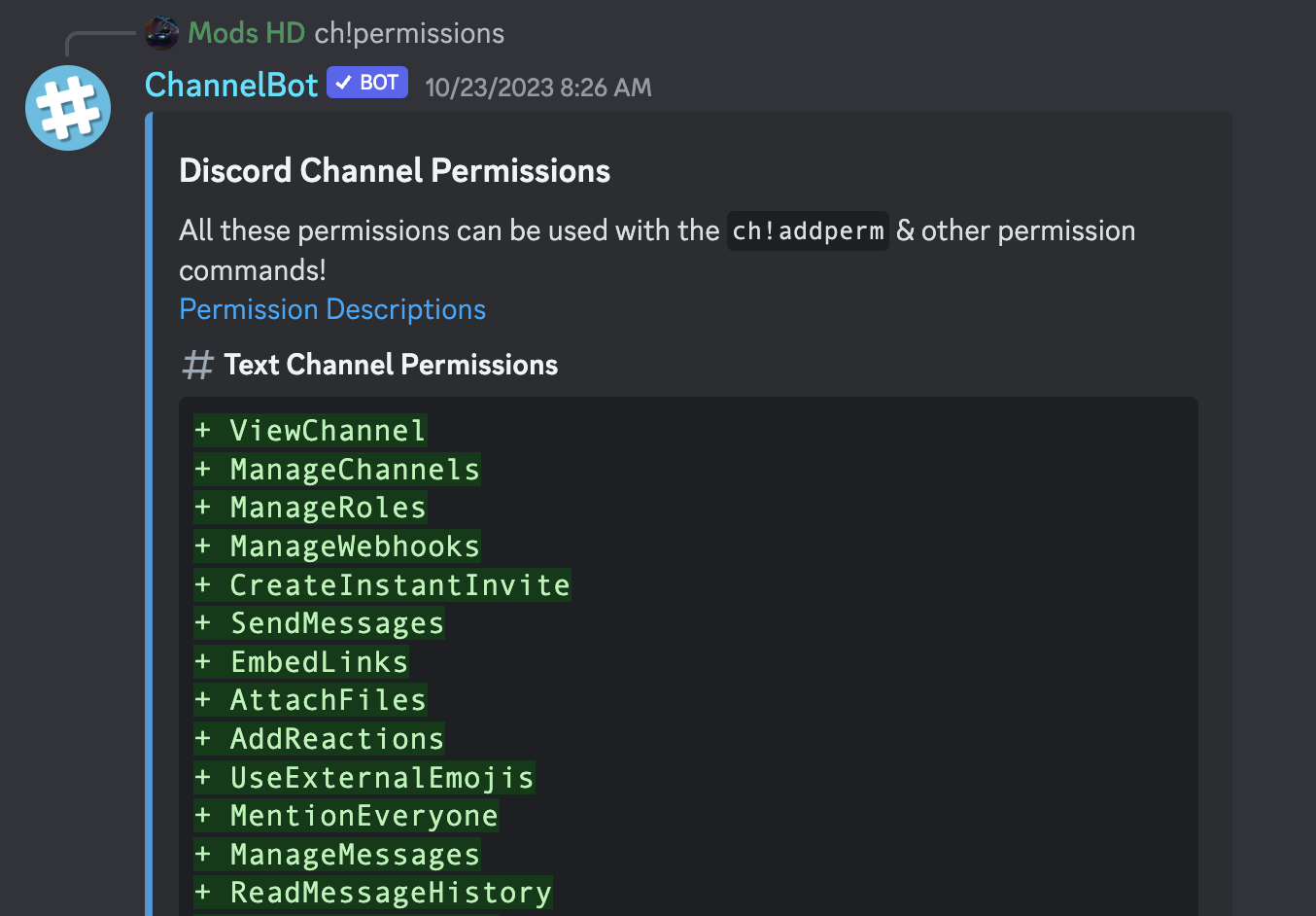1316x916 pixels.
Task: Click the ManageWebhooks permission line
Action: [337, 546]
